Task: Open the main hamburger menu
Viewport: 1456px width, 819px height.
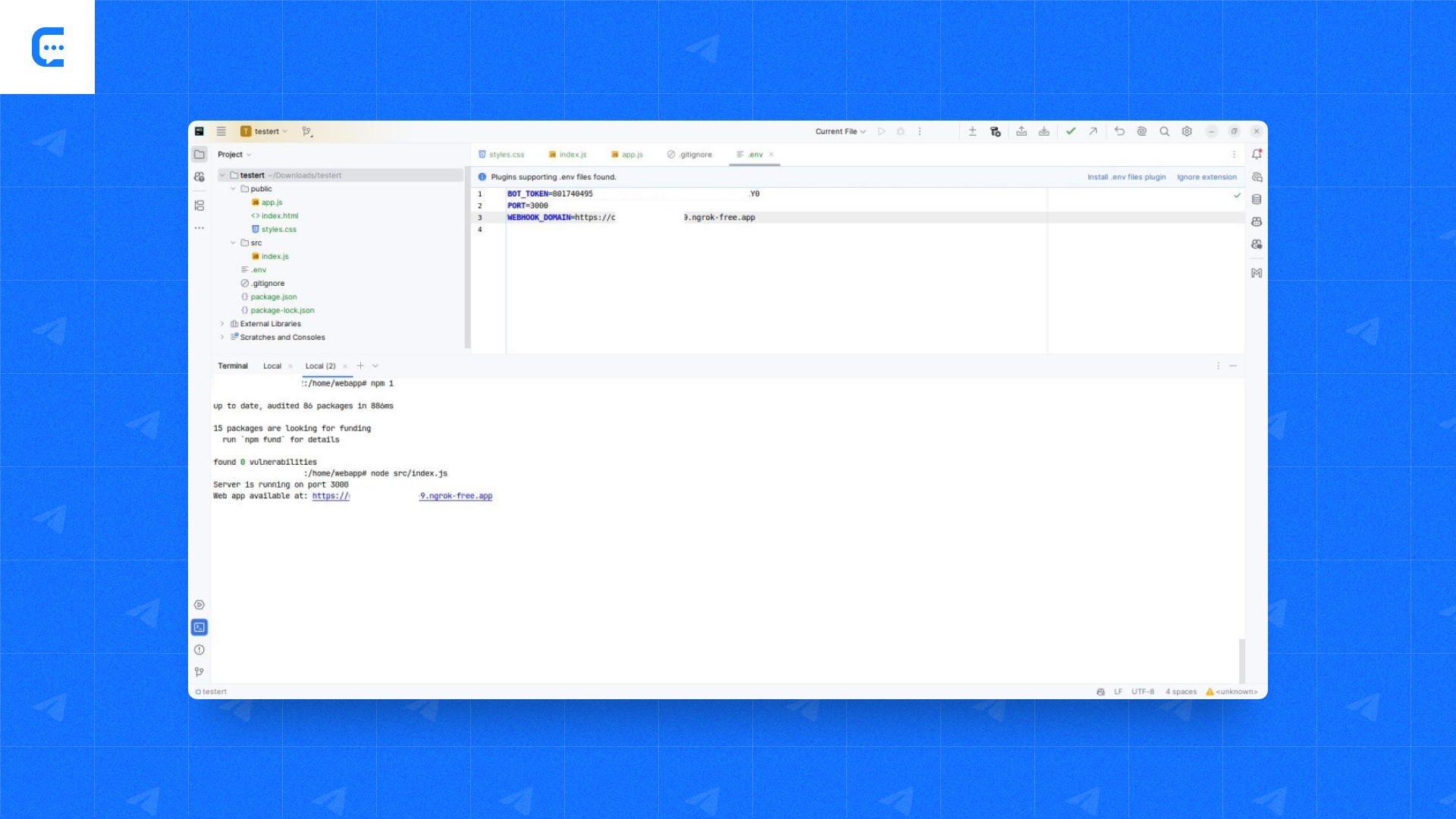Action: click(x=221, y=131)
